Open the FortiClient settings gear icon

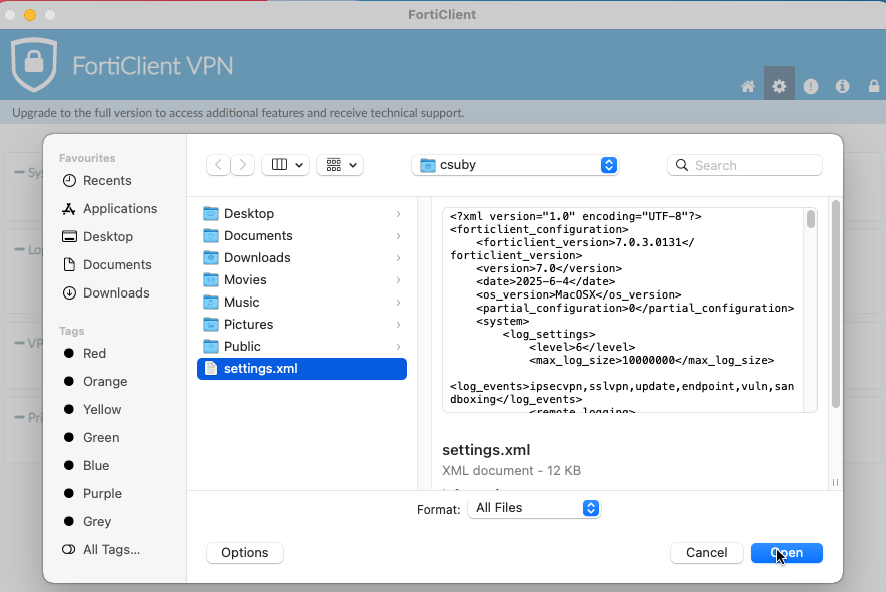(x=779, y=84)
